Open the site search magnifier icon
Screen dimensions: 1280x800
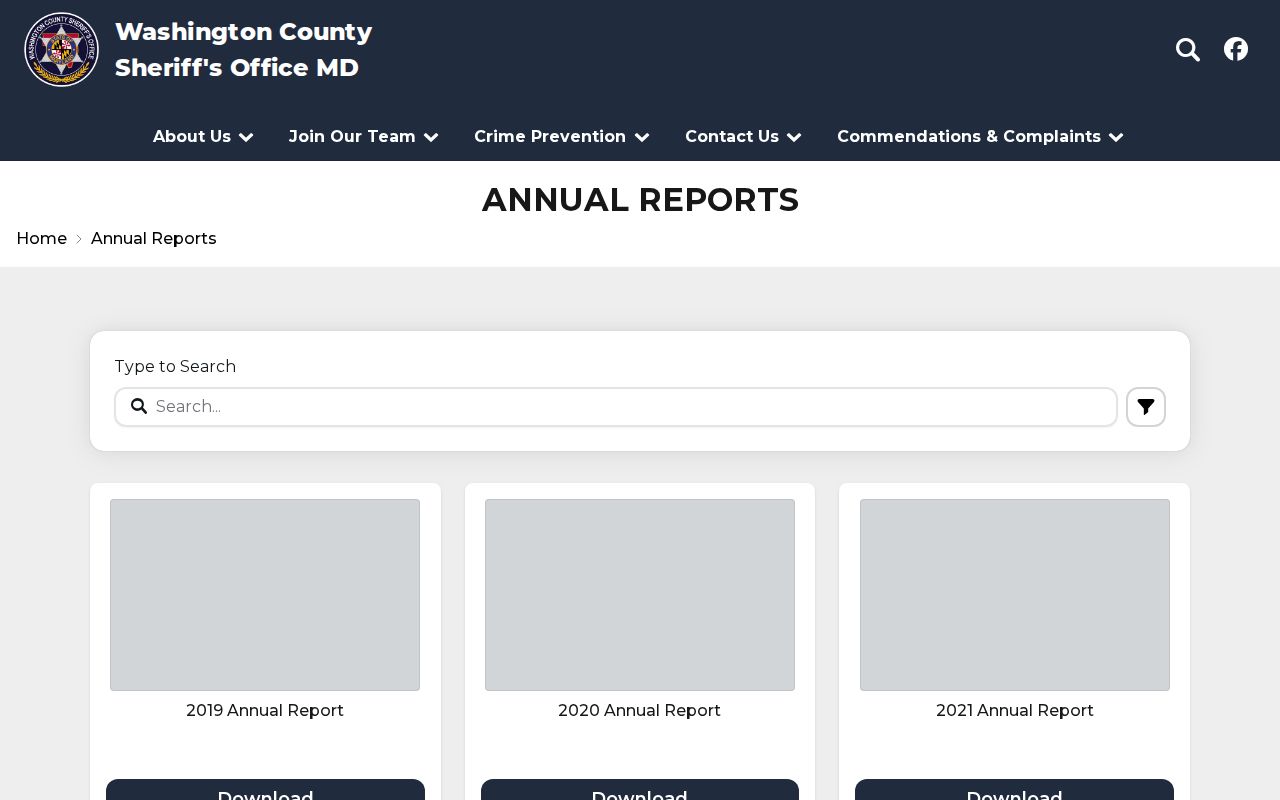click(1187, 49)
